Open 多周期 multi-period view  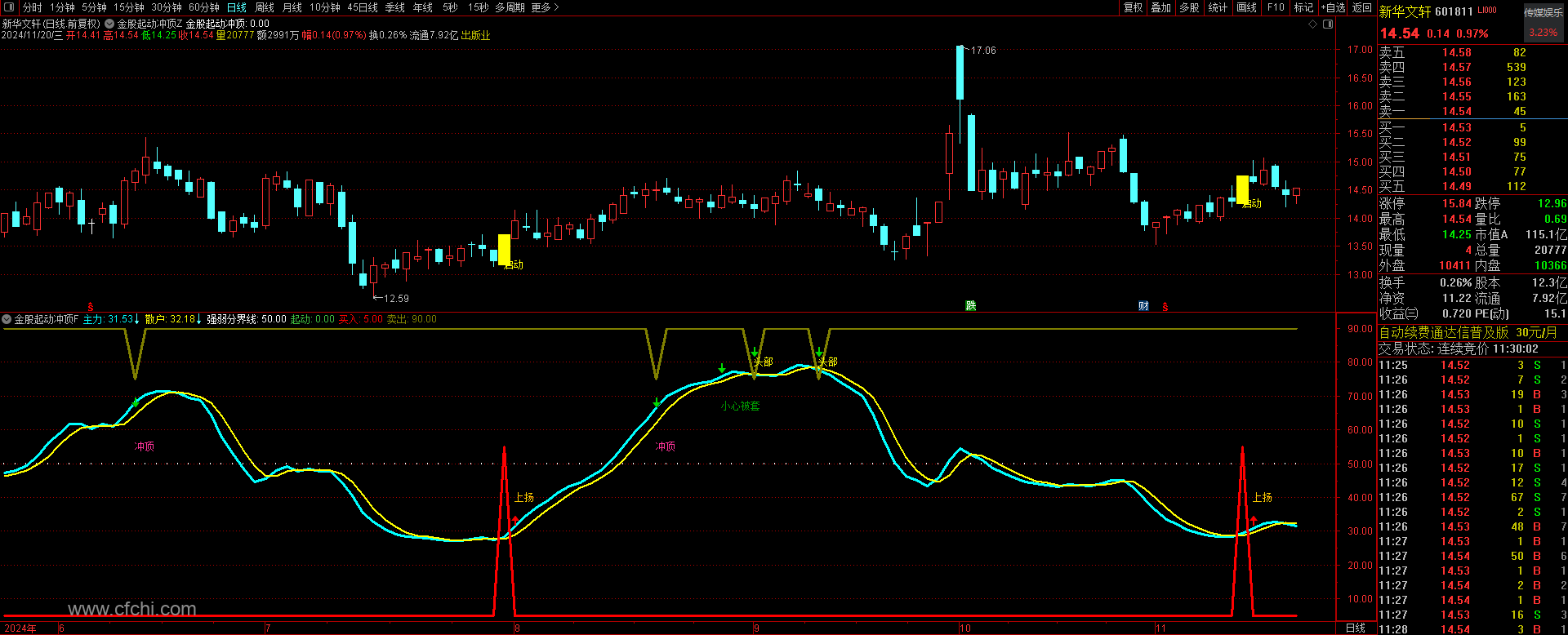(510, 7)
